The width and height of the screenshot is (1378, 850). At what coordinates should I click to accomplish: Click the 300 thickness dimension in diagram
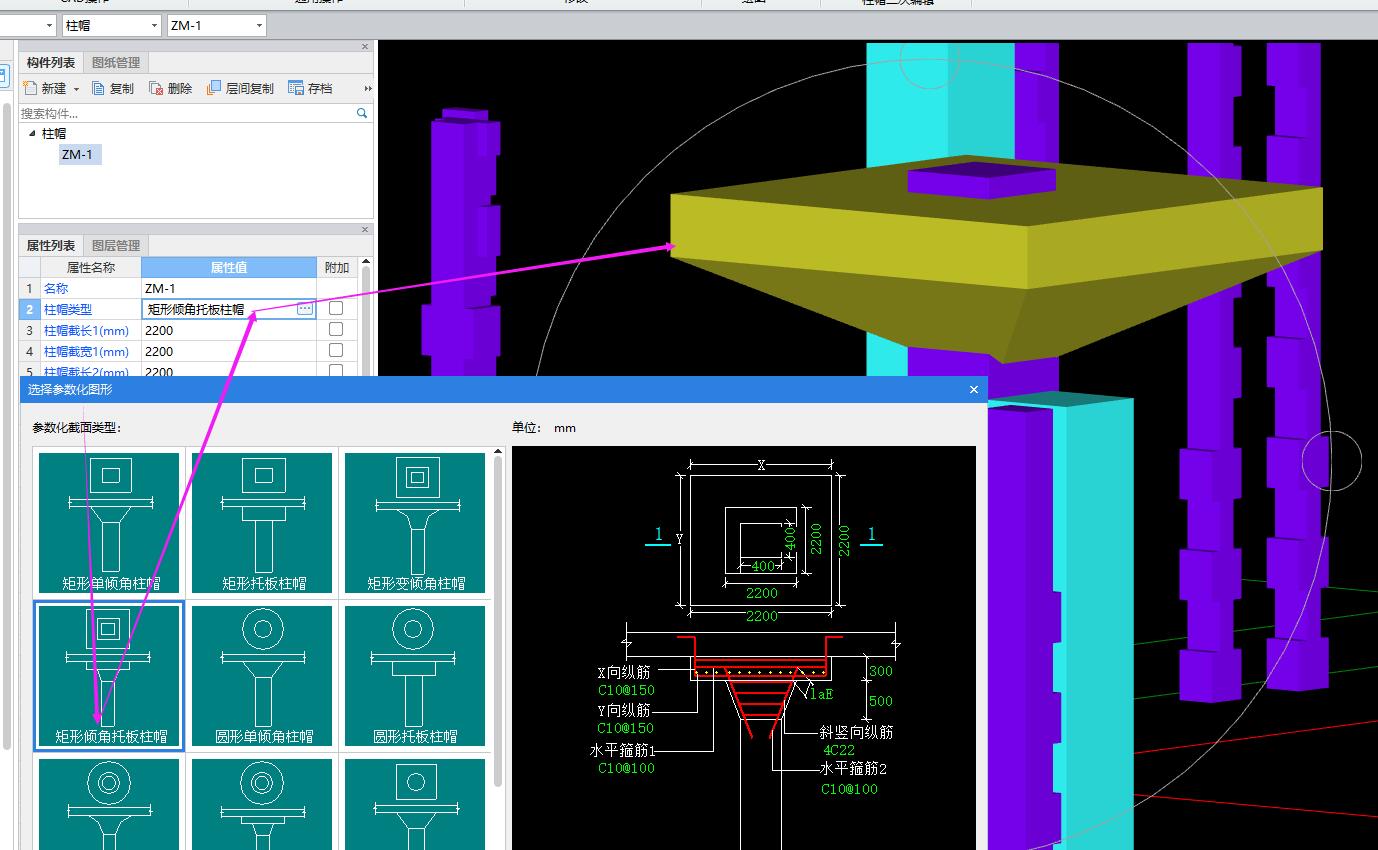881,671
